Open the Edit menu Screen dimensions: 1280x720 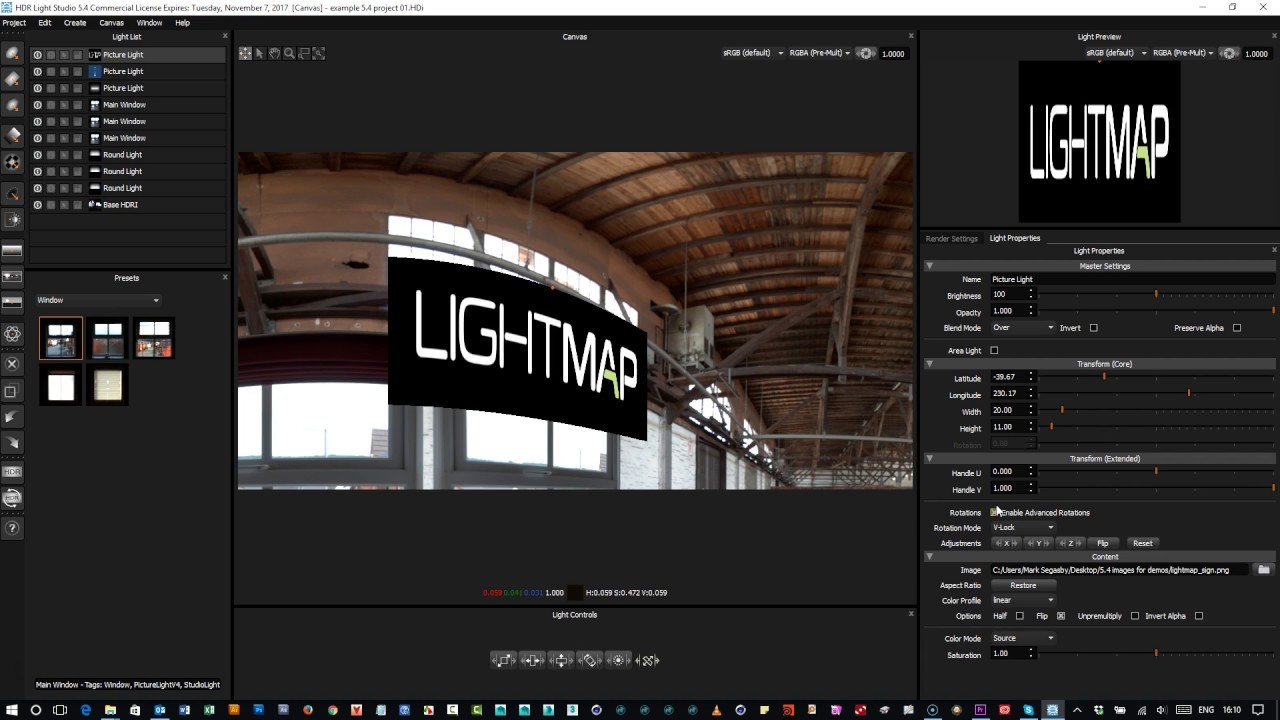pyautogui.click(x=45, y=22)
